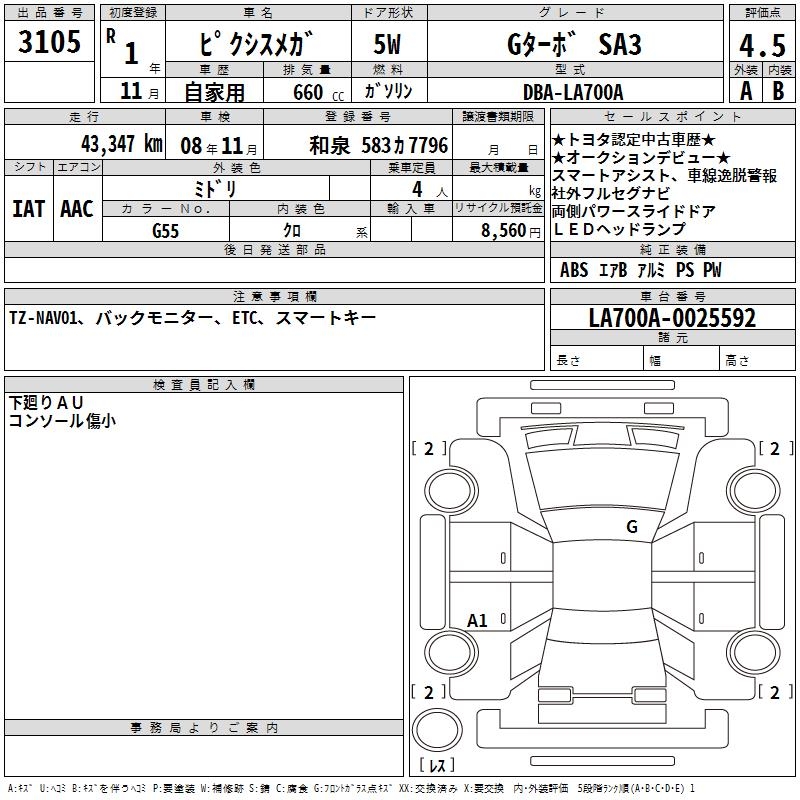800x800 pixels.
Task: Select the car name ピクシスメガ
Action: tap(257, 43)
